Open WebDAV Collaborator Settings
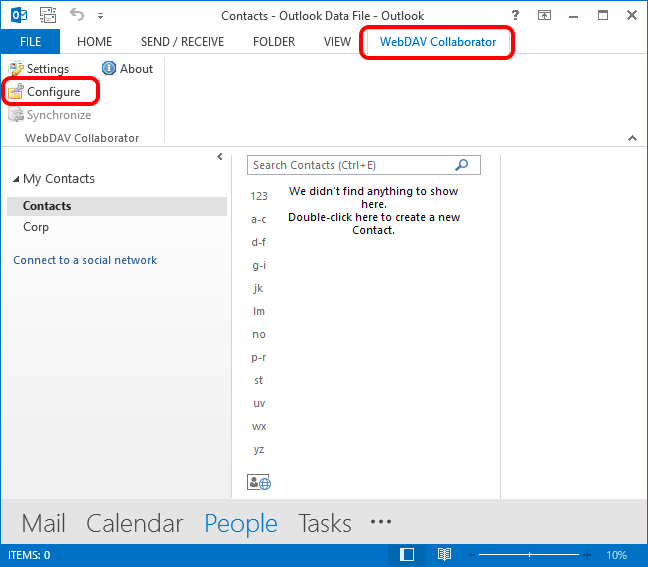This screenshot has width=648, height=567. (x=39, y=69)
